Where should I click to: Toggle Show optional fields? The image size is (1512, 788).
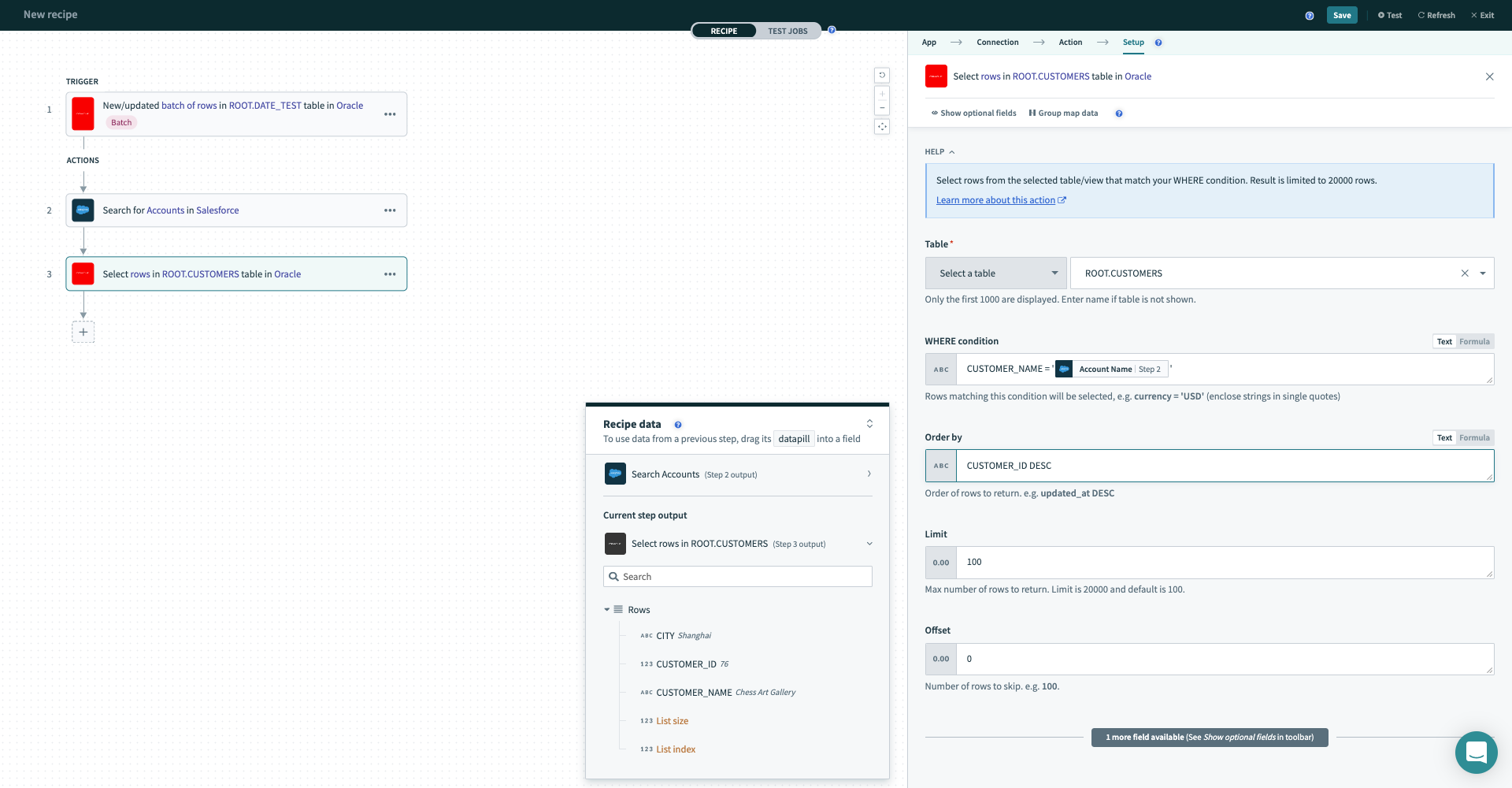973,113
